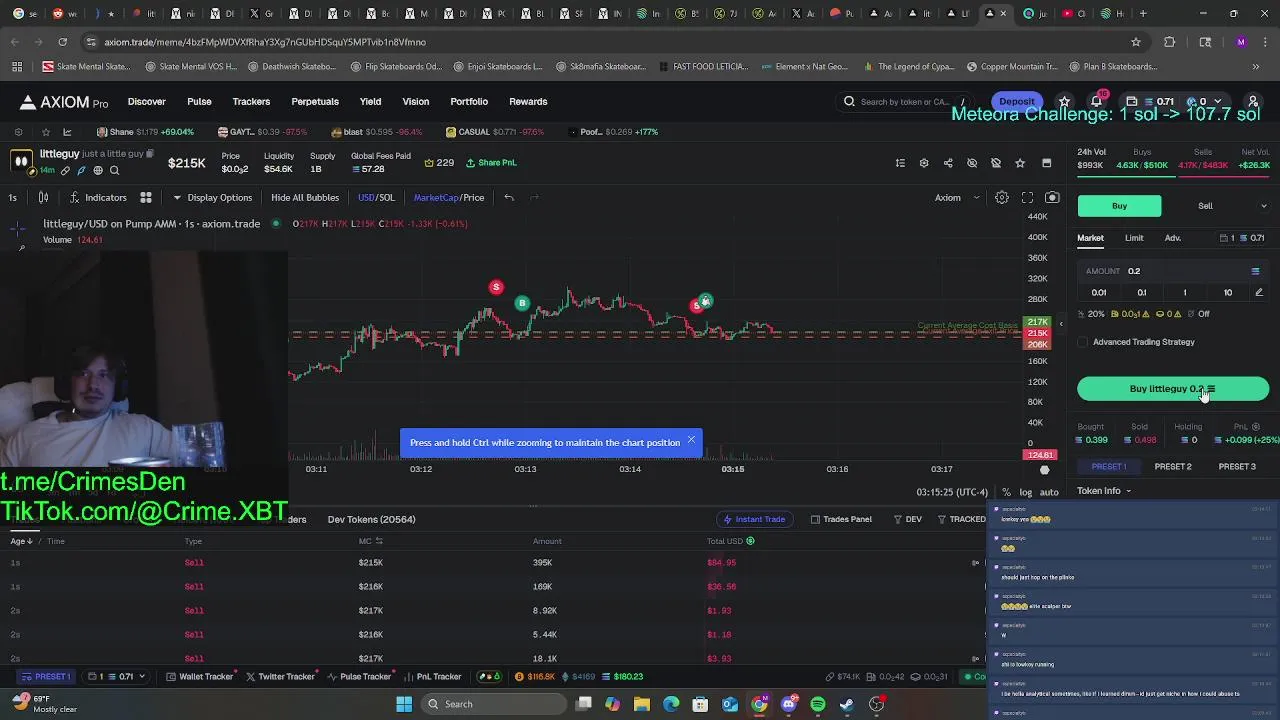
Task: Open File Explorer on the taskbar
Action: [642, 704]
